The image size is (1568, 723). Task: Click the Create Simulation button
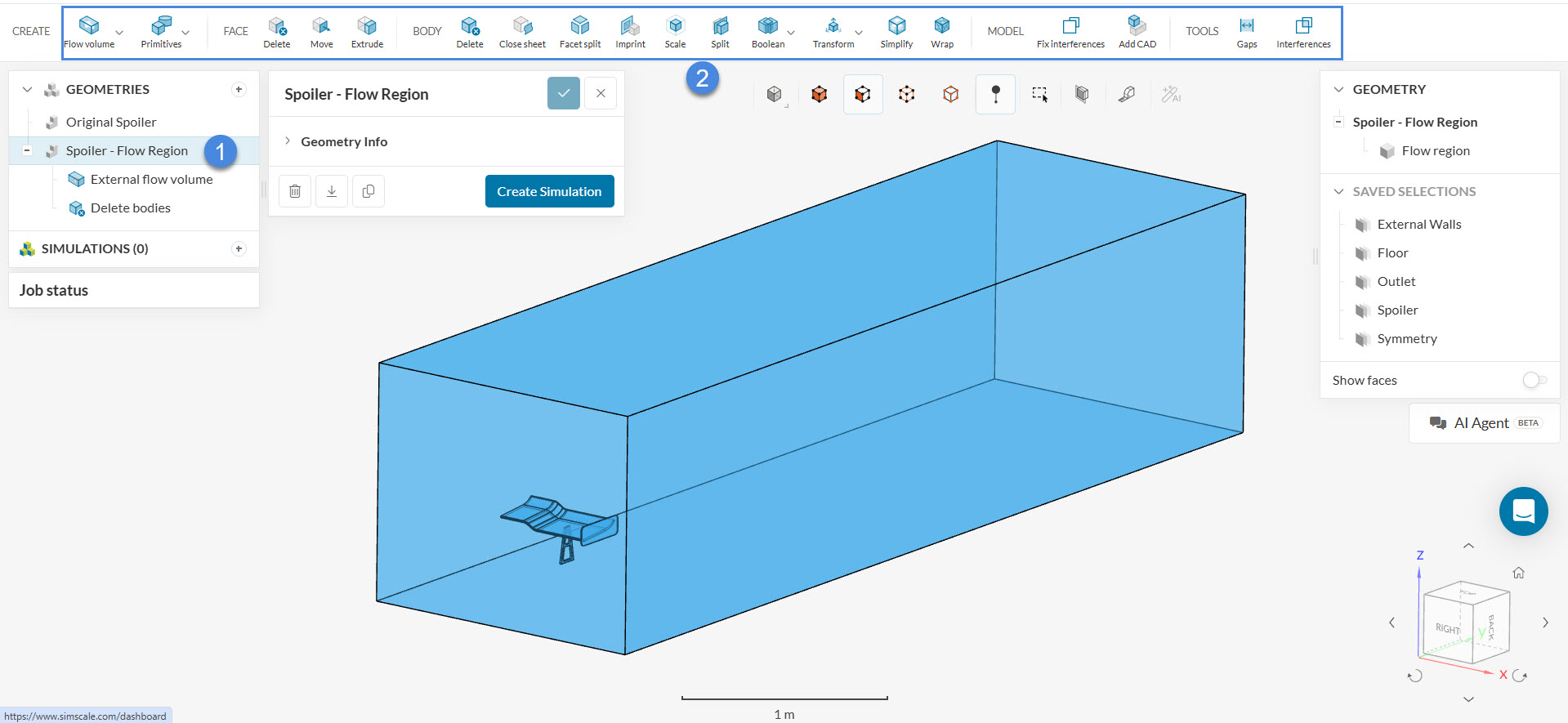(549, 191)
